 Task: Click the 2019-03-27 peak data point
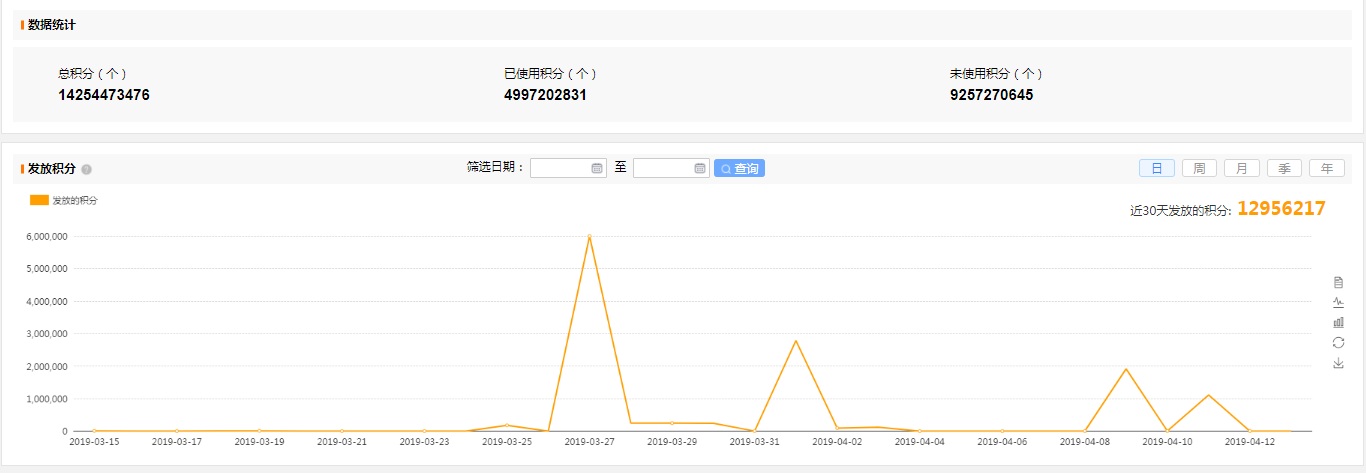pyautogui.click(x=589, y=237)
